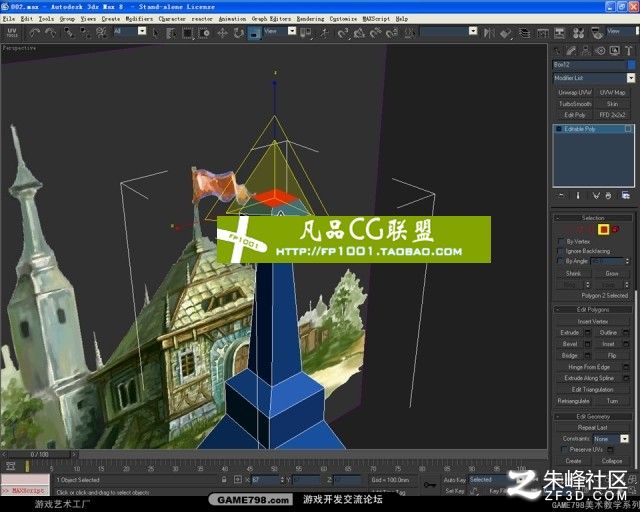Toggle Window/Crossing selection mode icon
This screenshot has width=640, height=512.
204,33
